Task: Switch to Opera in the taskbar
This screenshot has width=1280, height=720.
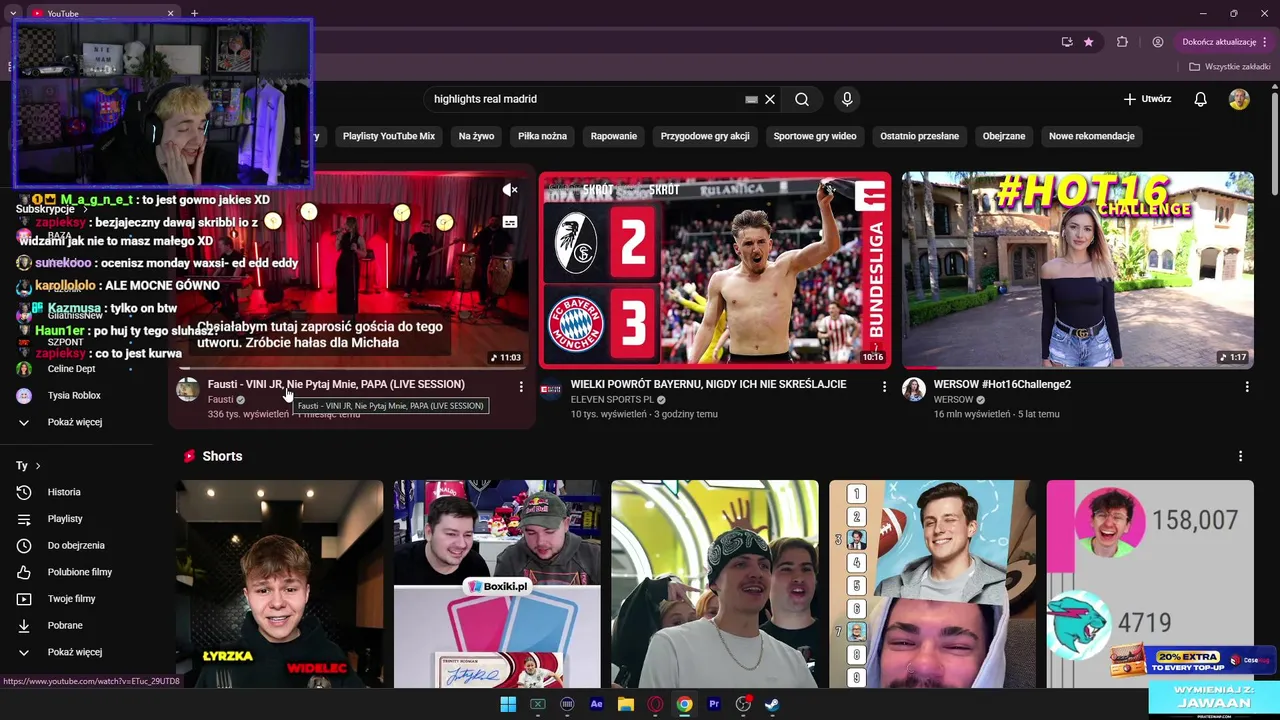Action: tap(656, 704)
